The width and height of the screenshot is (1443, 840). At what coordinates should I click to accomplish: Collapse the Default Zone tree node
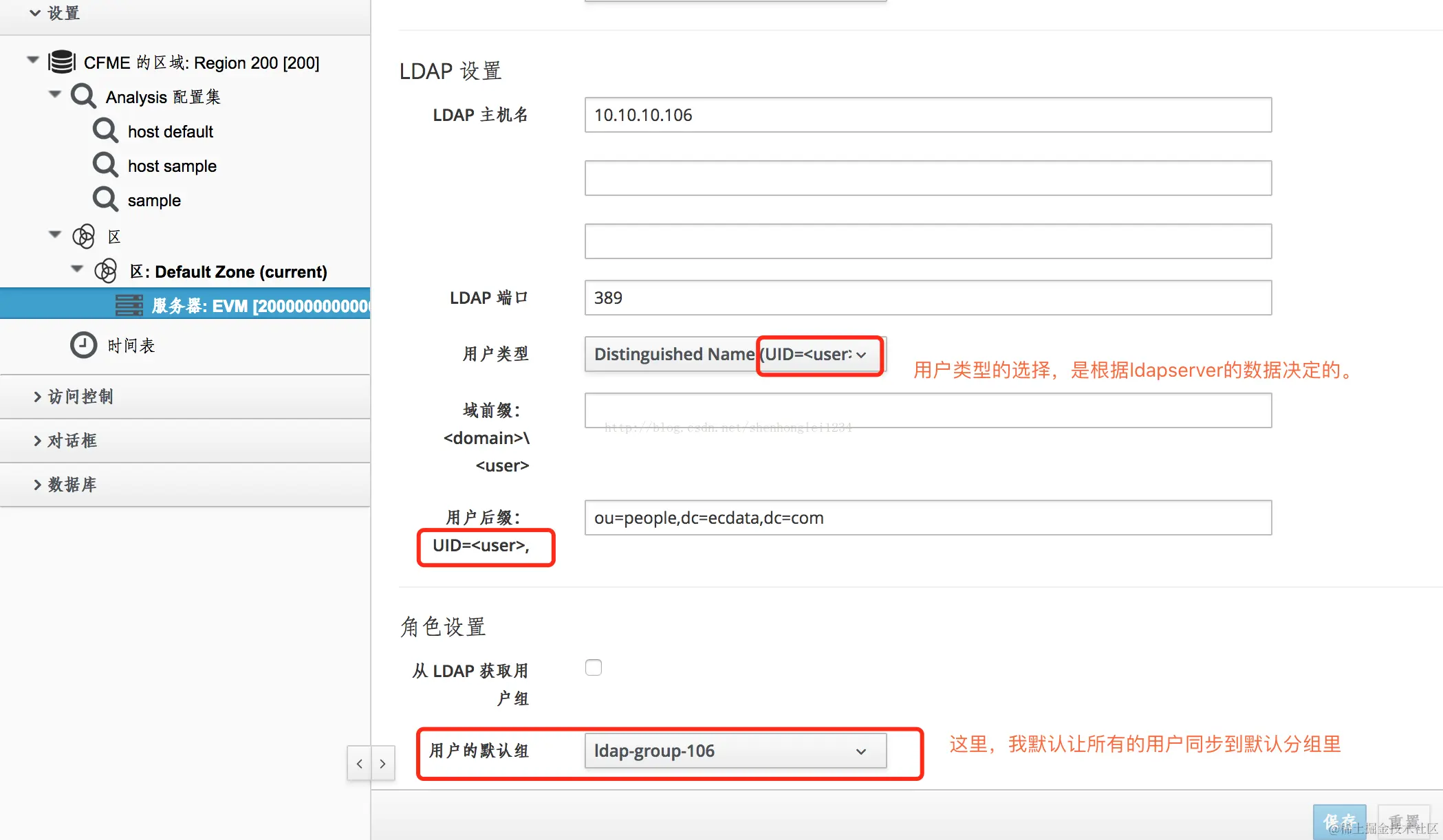[77, 269]
